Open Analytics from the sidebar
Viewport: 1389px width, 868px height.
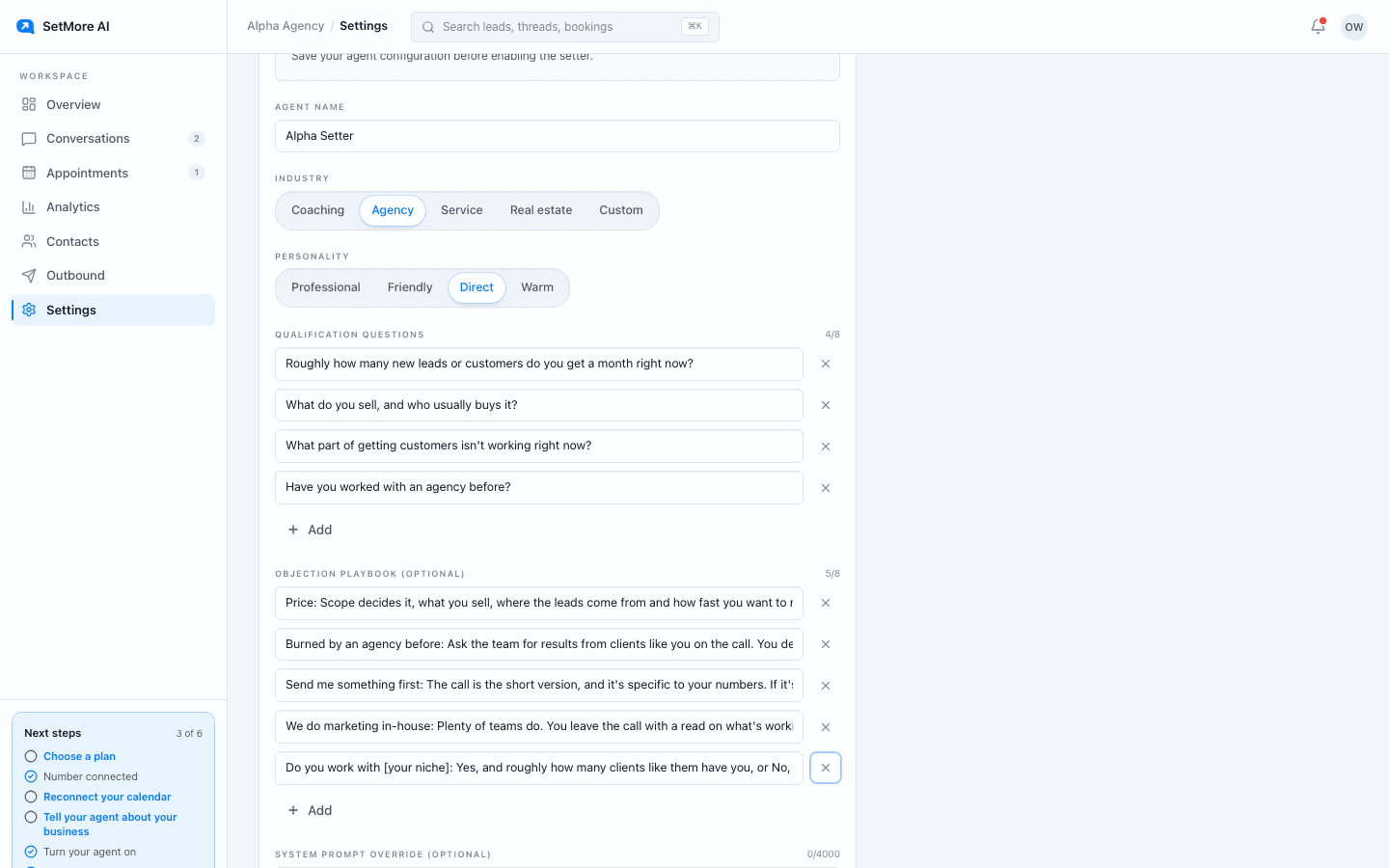coord(113,207)
